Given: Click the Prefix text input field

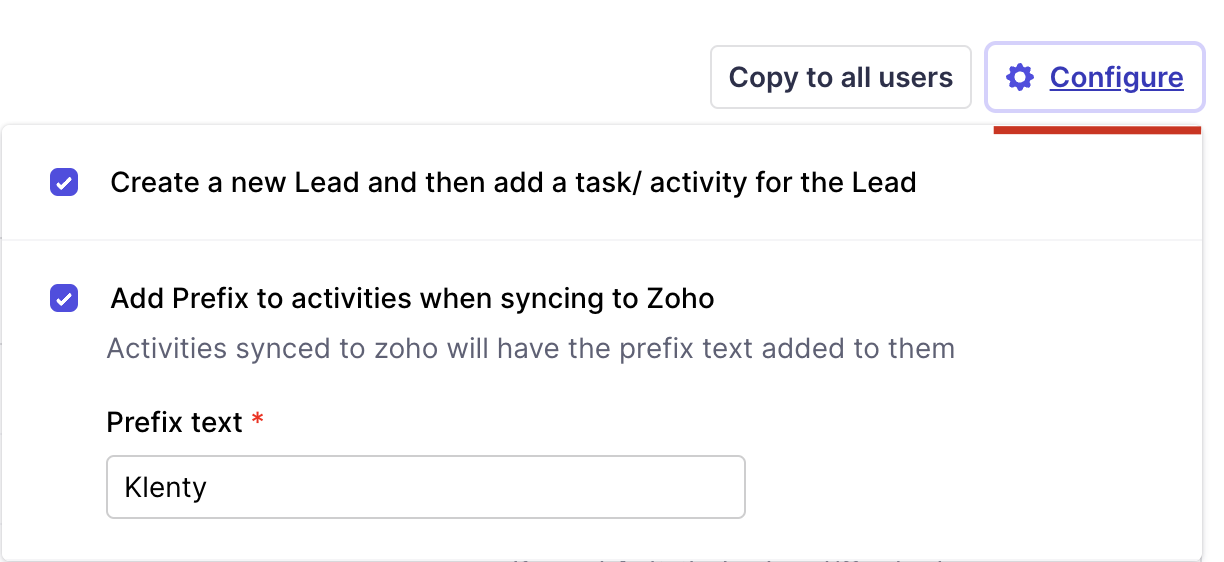Looking at the screenshot, I should click(x=425, y=488).
